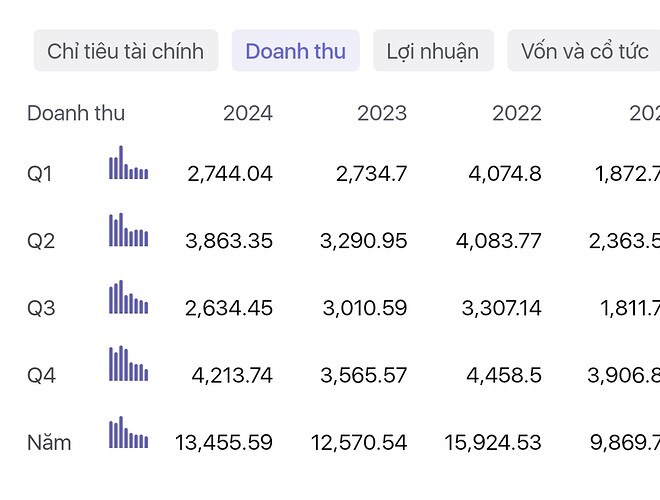This screenshot has height=500, width=660.
Task: Select Q2 2024 value 3,863.35
Action: pyautogui.click(x=229, y=241)
